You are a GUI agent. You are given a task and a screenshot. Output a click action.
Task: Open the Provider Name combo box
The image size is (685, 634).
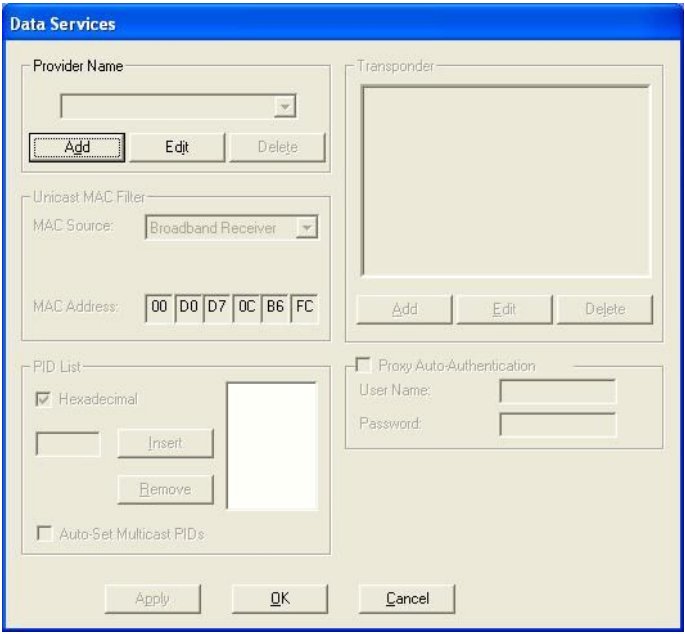tap(178, 106)
